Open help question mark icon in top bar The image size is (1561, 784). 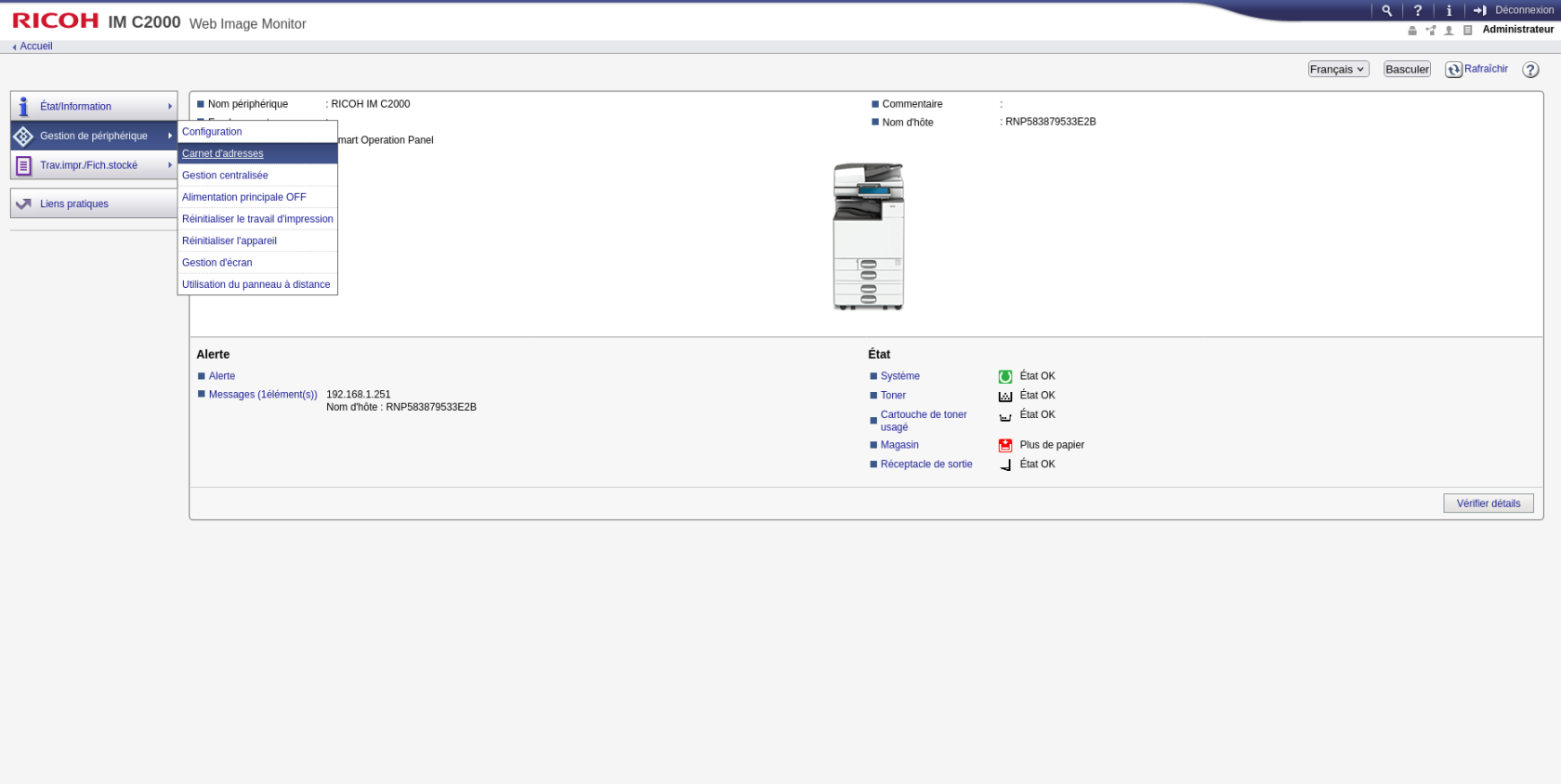pos(1418,11)
